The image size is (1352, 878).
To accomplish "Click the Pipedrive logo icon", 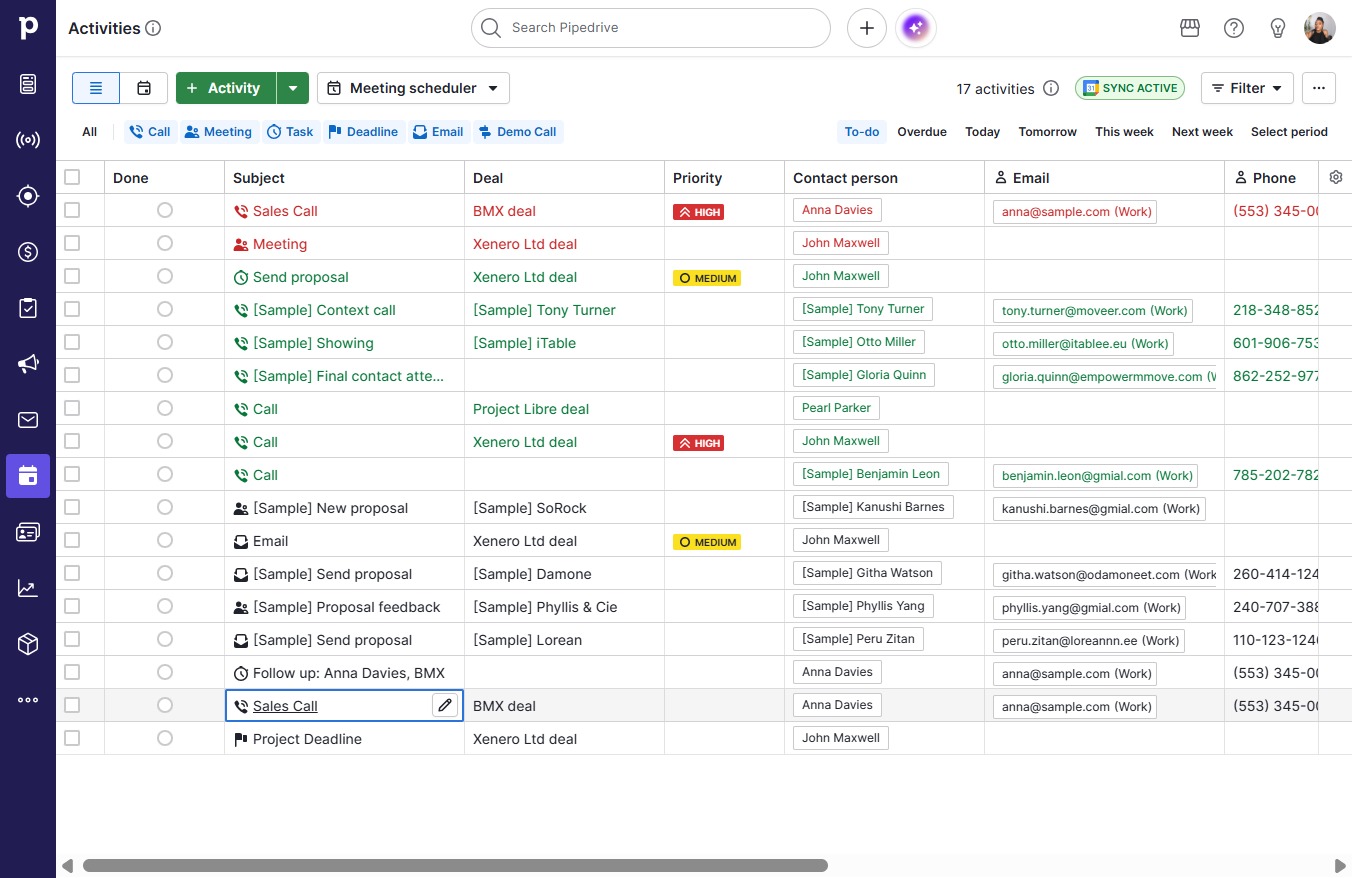I will (x=28, y=28).
